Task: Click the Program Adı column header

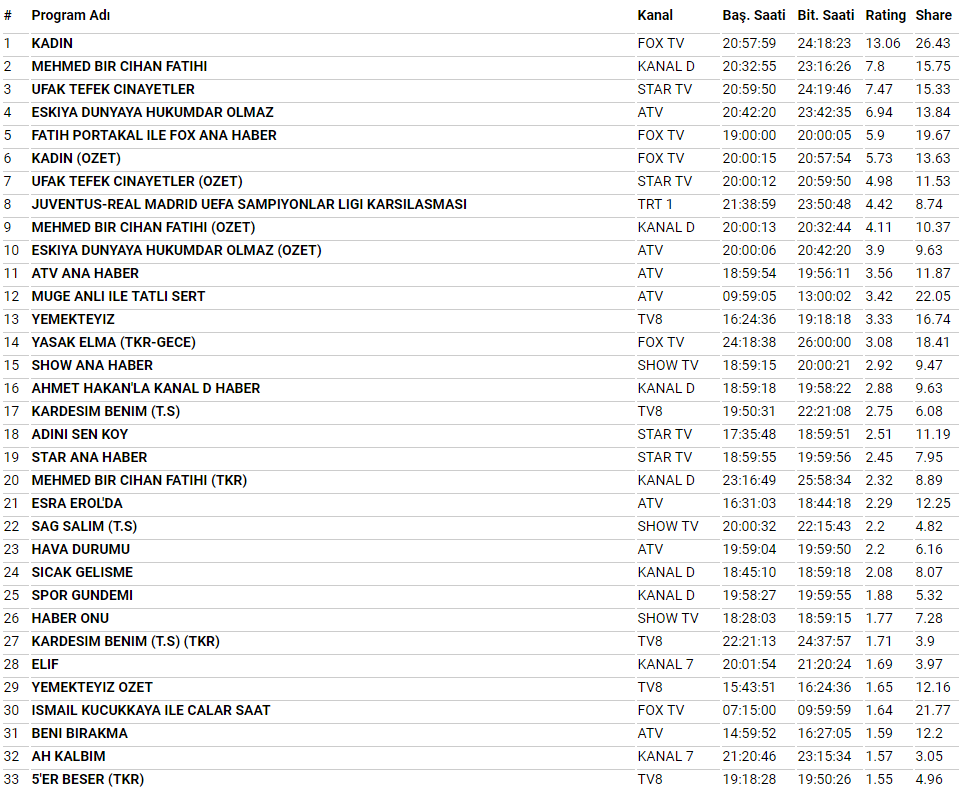Action: click(70, 15)
